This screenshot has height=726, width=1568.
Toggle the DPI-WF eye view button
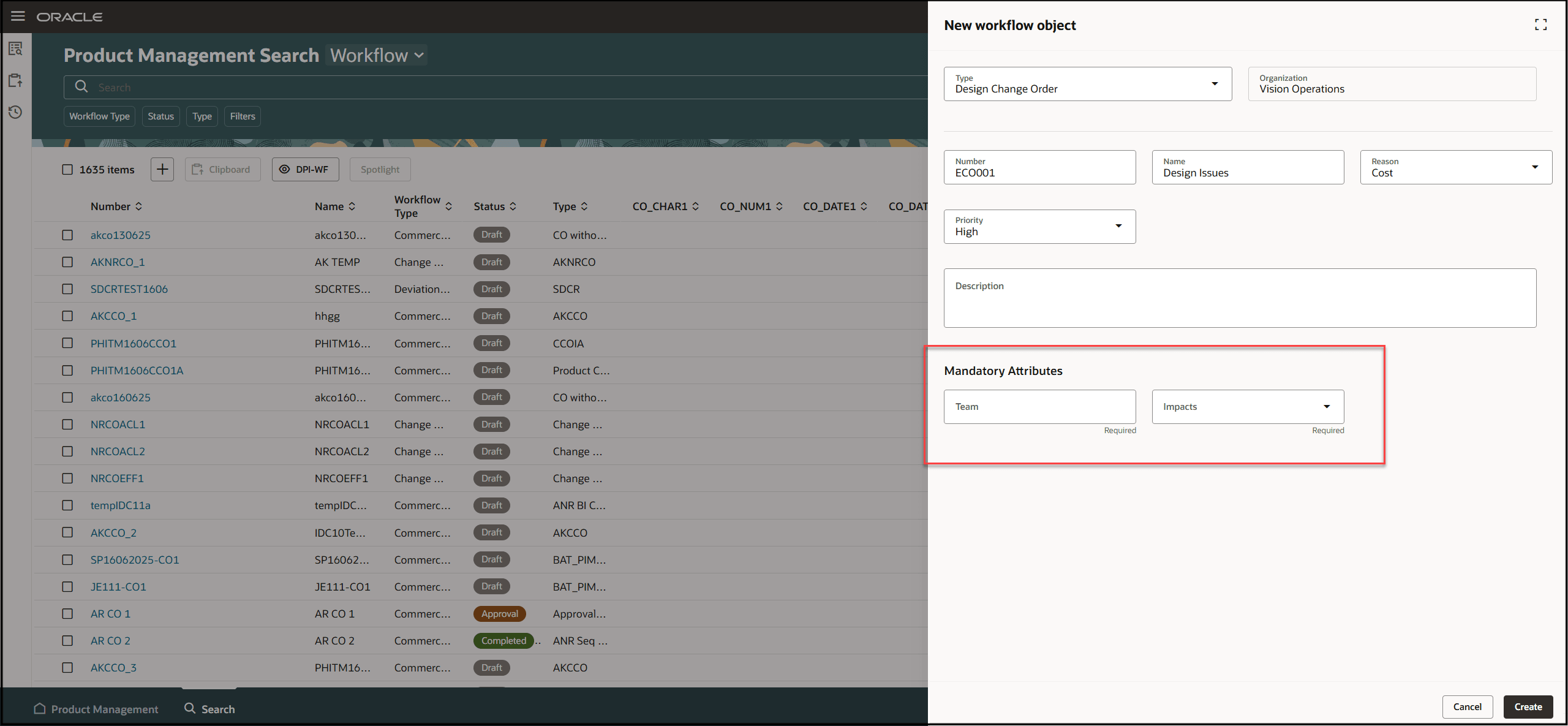click(x=305, y=169)
